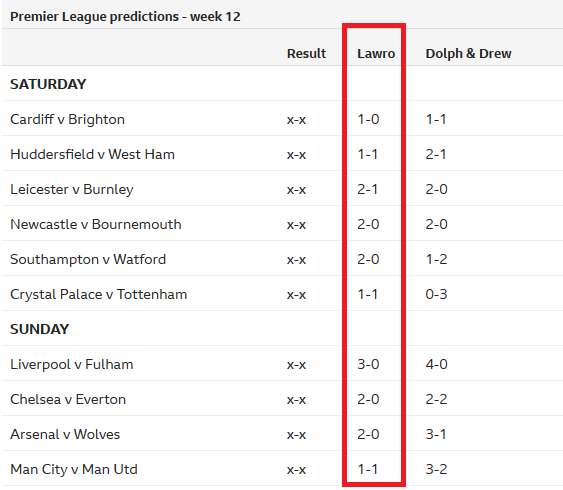The image size is (563, 490).
Task: Click the x-x result for Cardiff v Brighton
Action: click(296, 120)
